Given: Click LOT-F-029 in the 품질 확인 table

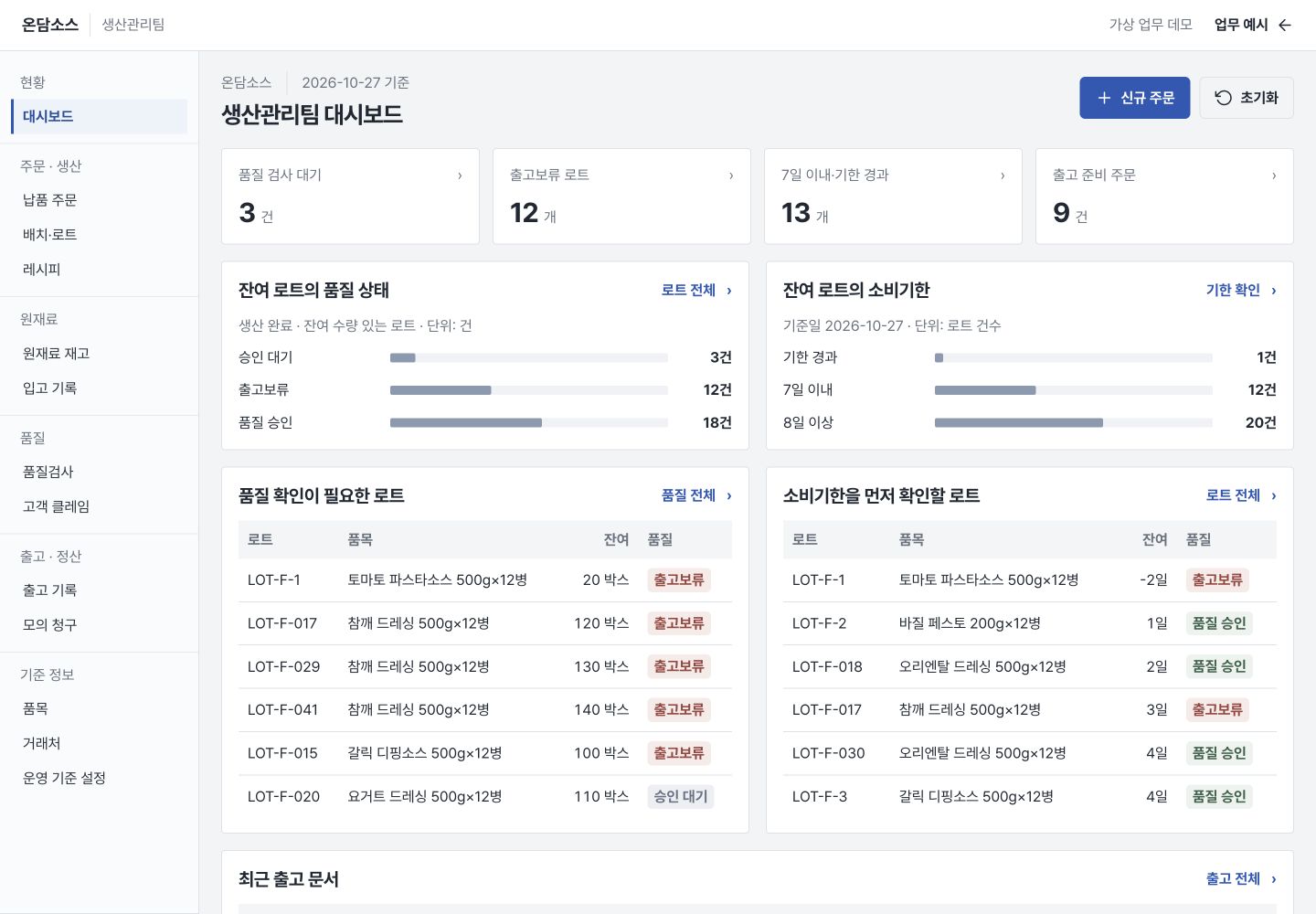Looking at the screenshot, I should click(x=283, y=667).
